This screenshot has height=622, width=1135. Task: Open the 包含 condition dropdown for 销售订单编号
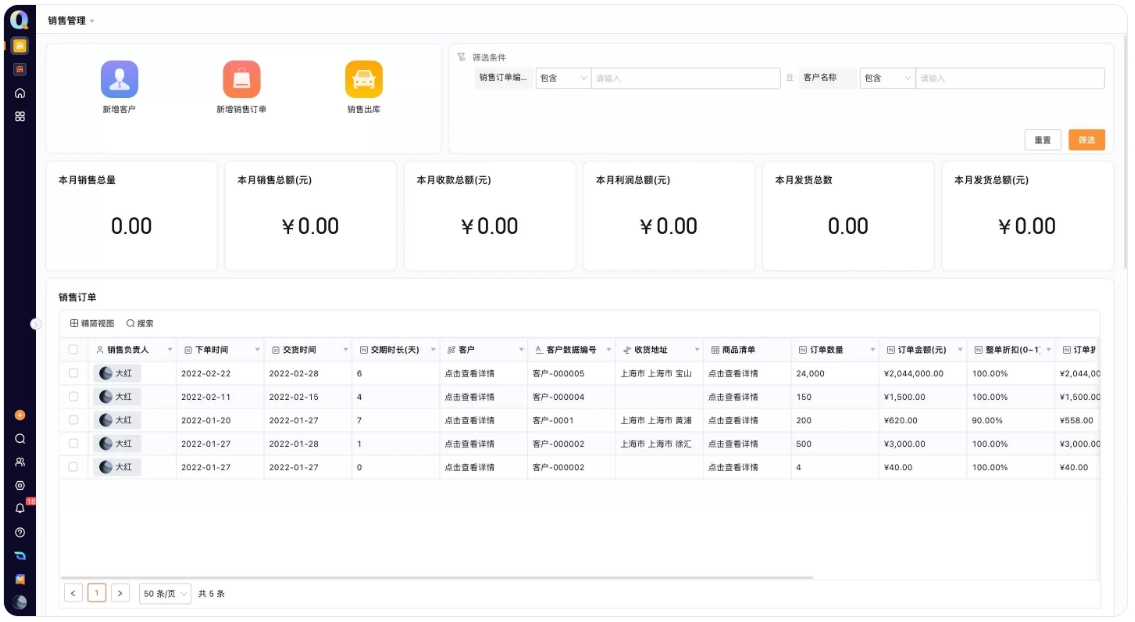tap(564, 77)
